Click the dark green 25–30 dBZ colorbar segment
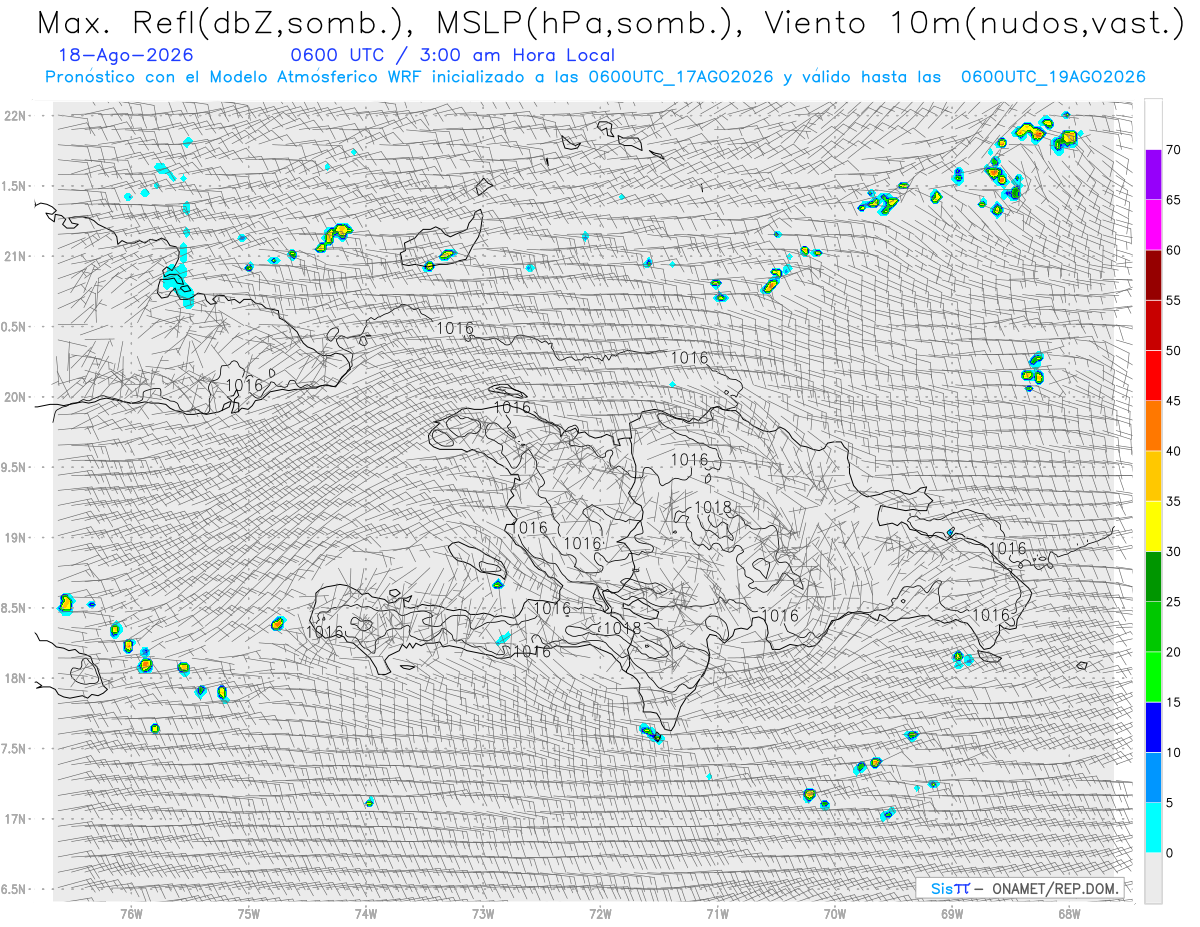This screenshot has height=927, width=1200. click(x=1153, y=576)
